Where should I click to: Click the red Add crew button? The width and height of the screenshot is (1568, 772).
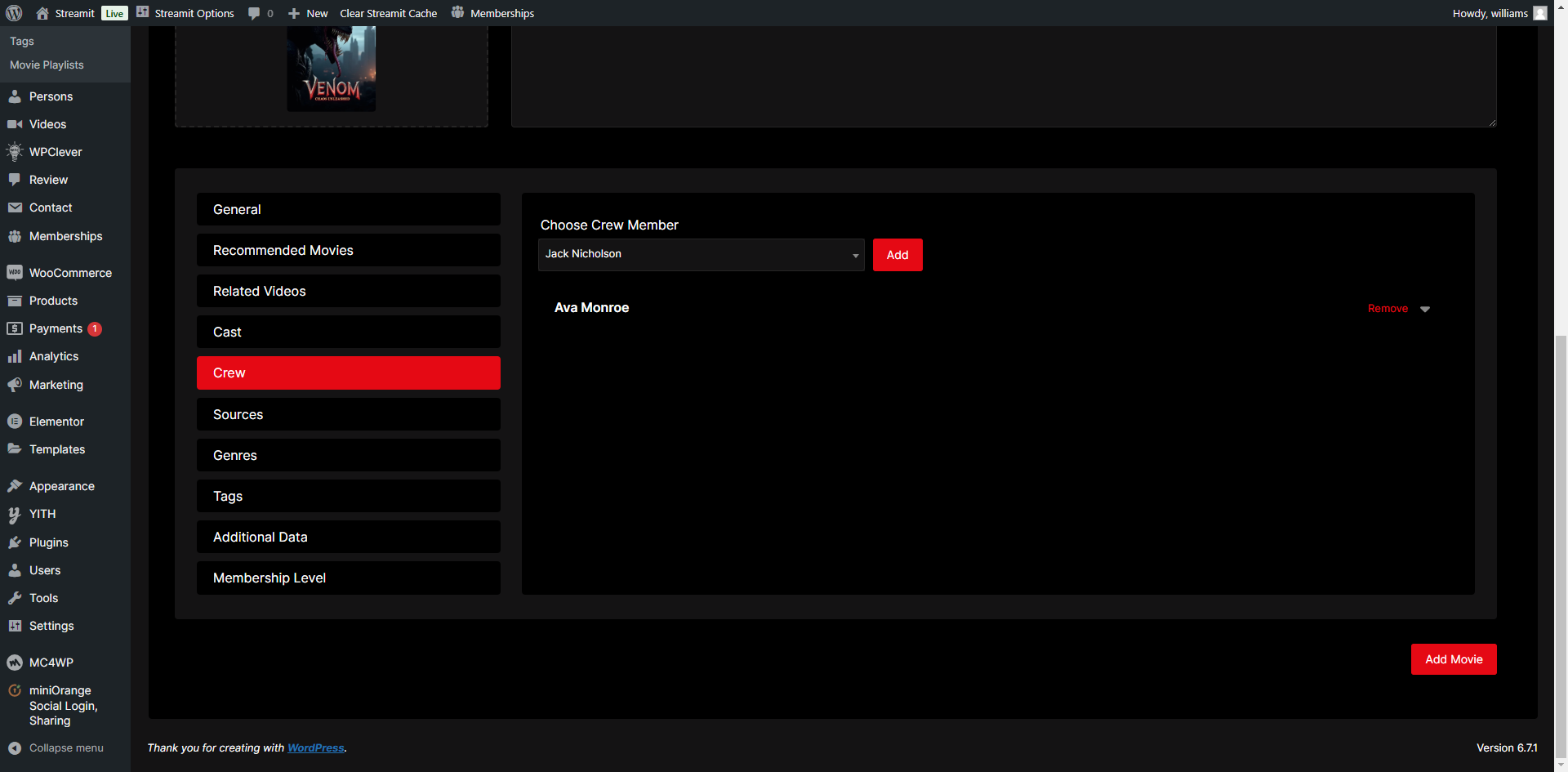(898, 255)
